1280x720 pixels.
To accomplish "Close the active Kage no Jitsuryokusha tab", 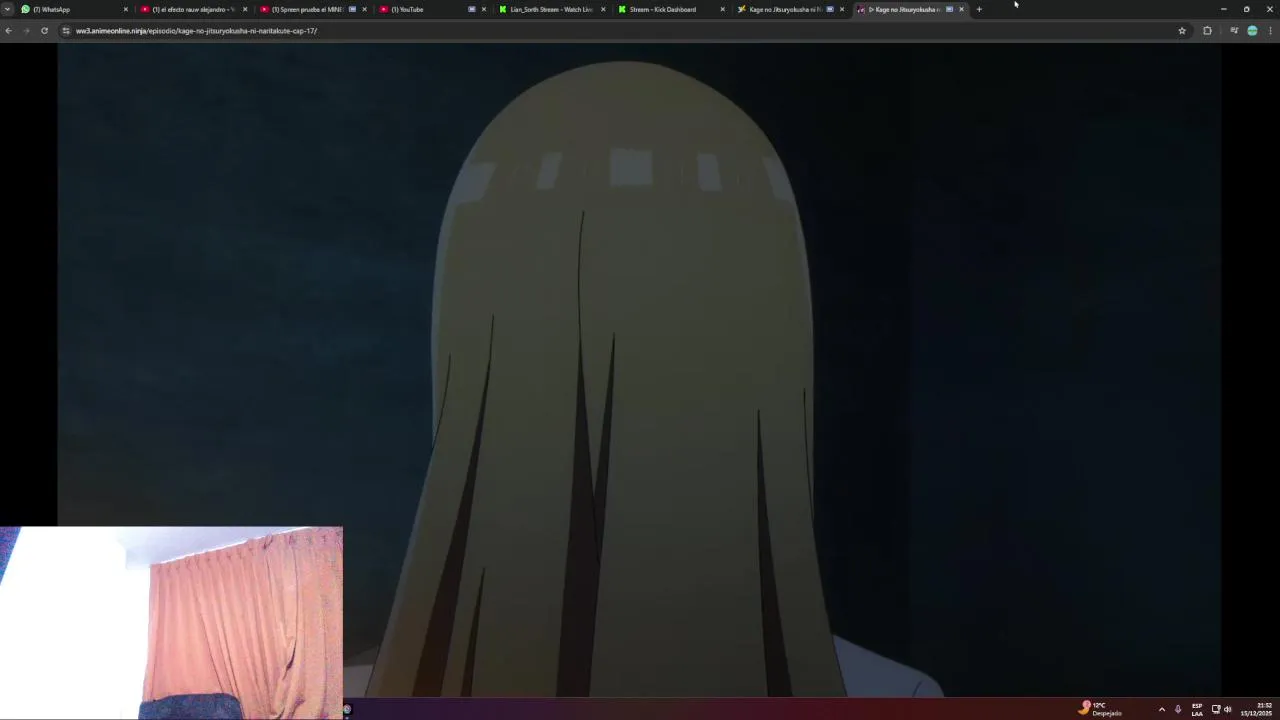I will coord(961,9).
